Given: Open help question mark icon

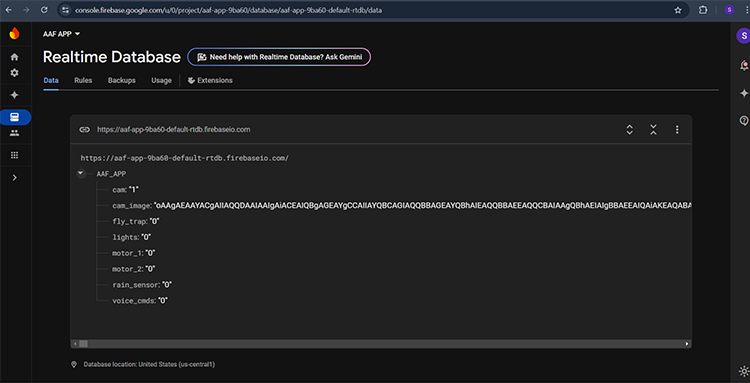Looking at the screenshot, I should (744, 120).
